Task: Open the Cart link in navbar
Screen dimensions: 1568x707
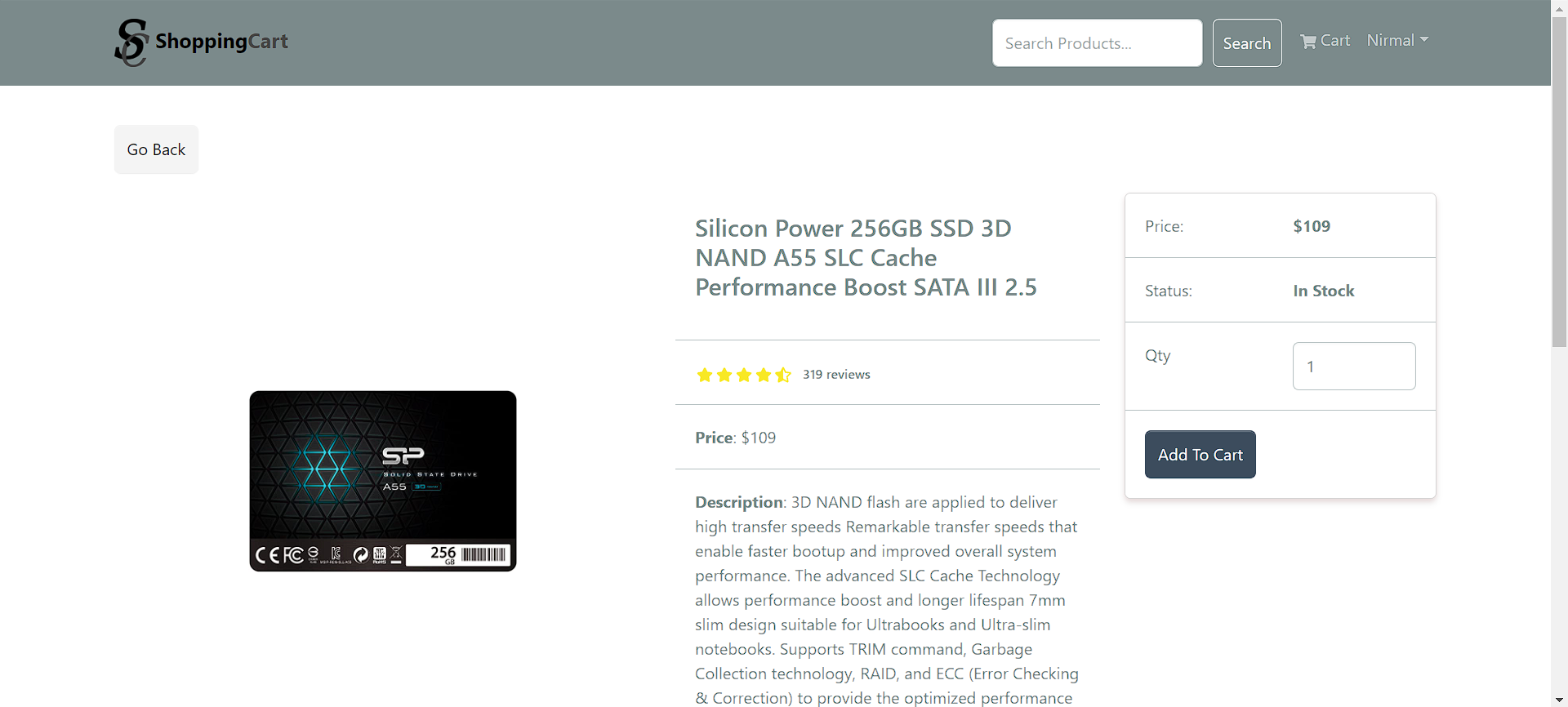Action: click(1325, 41)
